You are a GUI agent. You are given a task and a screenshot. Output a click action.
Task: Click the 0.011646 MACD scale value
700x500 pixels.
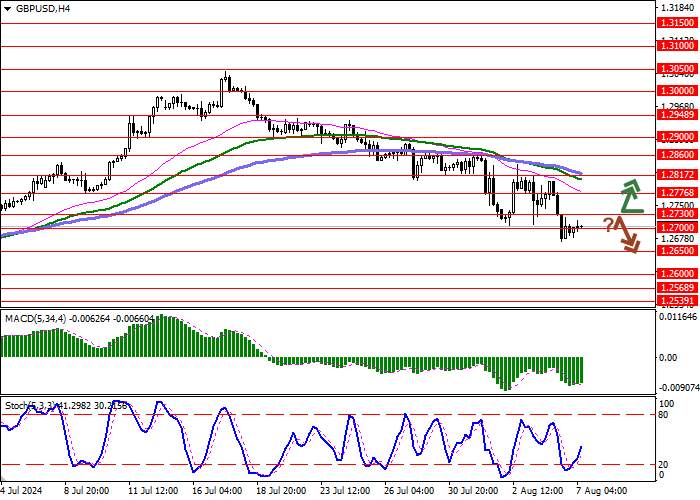[x=678, y=317]
